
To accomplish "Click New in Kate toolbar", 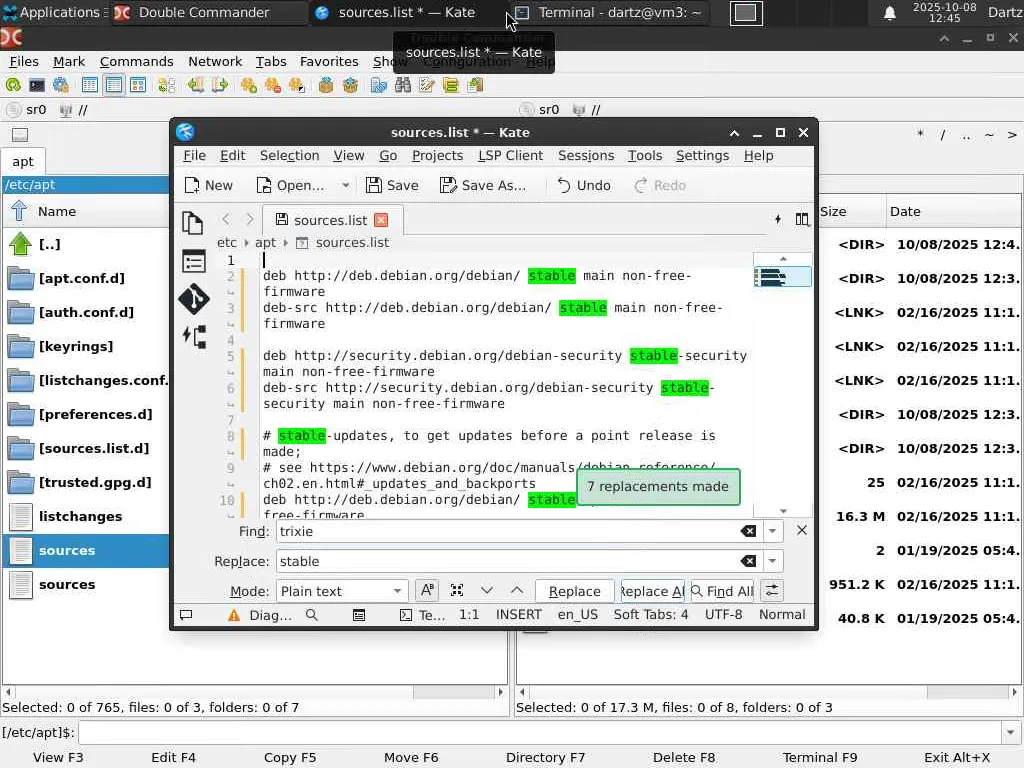I will (x=209, y=185).
